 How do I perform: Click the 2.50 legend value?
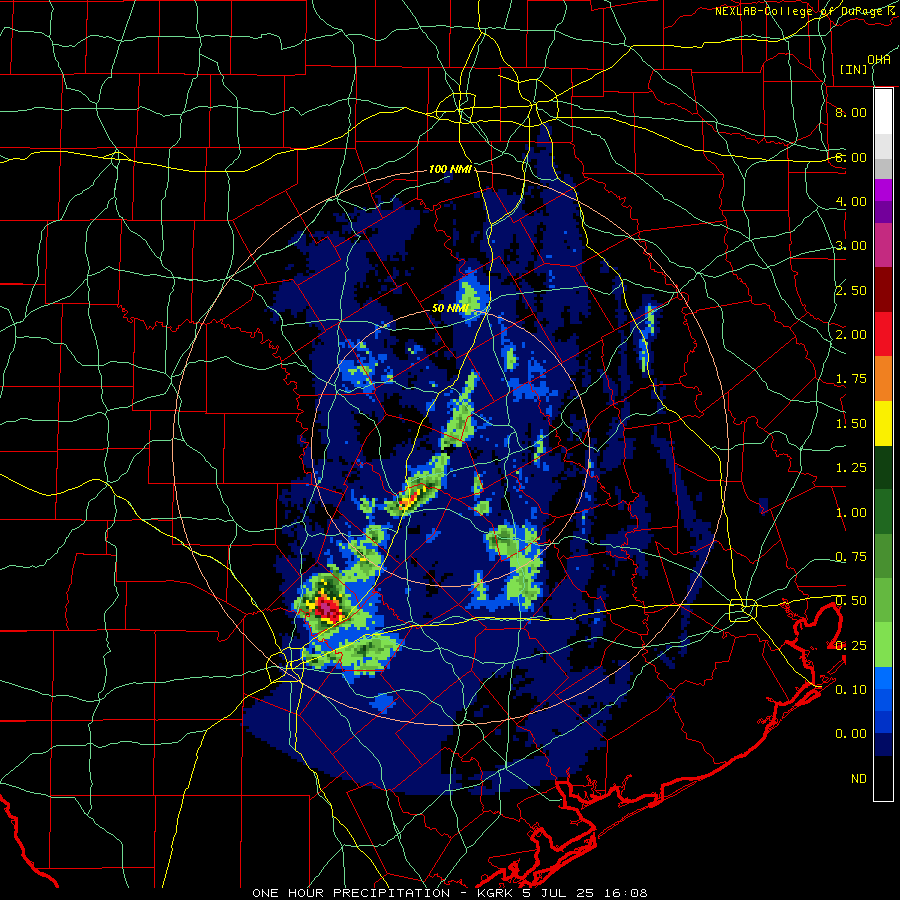[x=851, y=290]
